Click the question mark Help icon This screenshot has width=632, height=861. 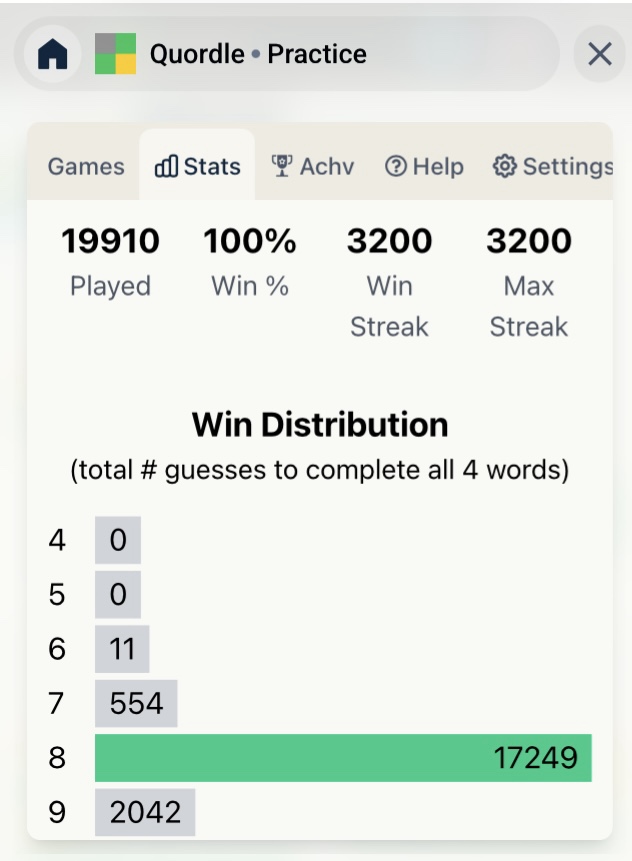point(396,166)
